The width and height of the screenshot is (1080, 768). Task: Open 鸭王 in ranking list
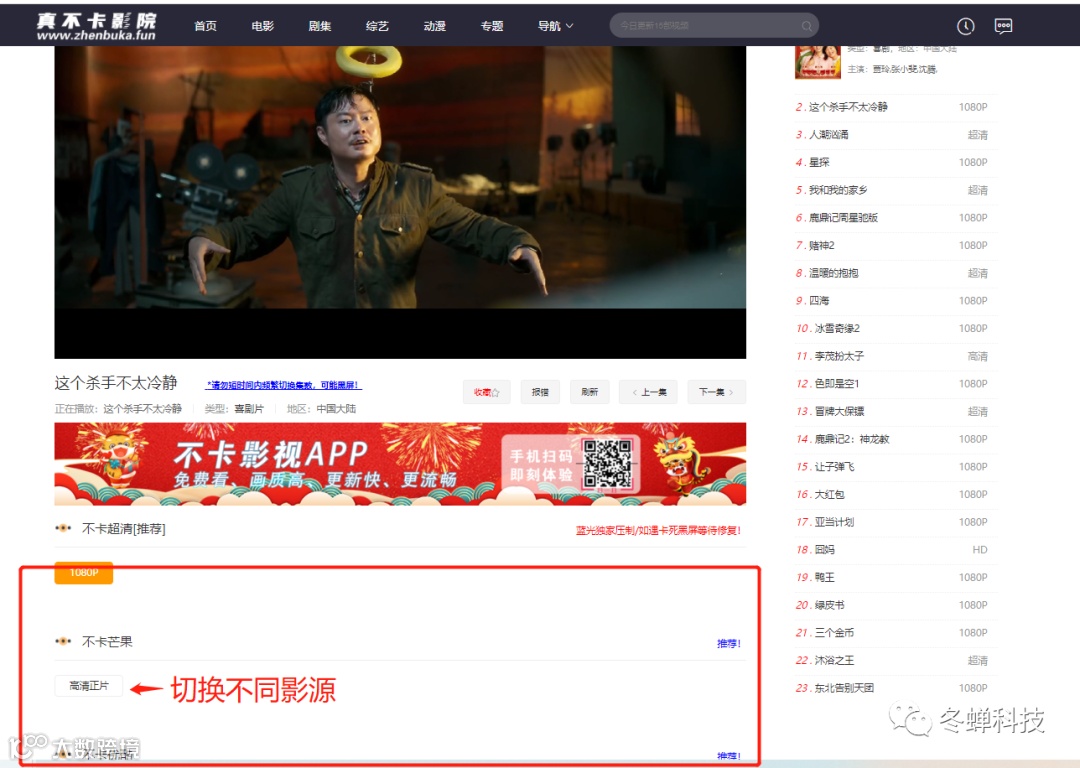(x=824, y=577)
